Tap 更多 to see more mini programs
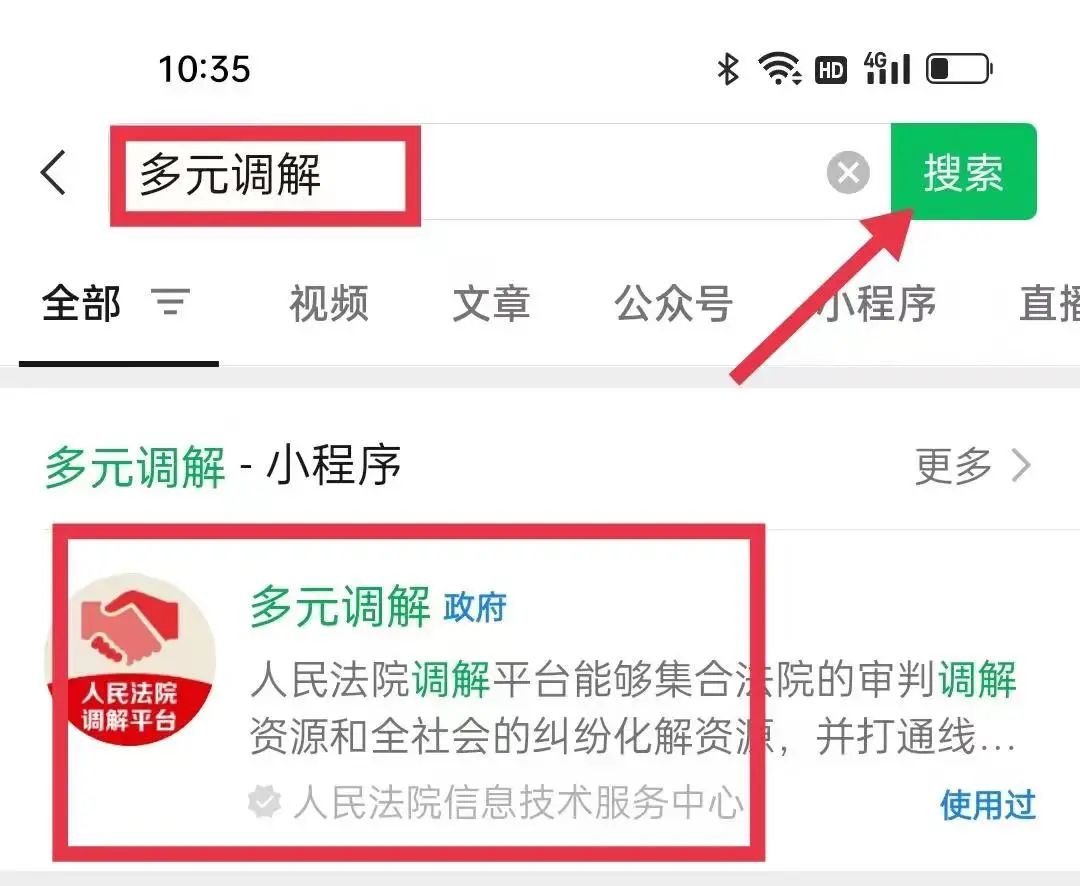 click(x=953, y=466)
